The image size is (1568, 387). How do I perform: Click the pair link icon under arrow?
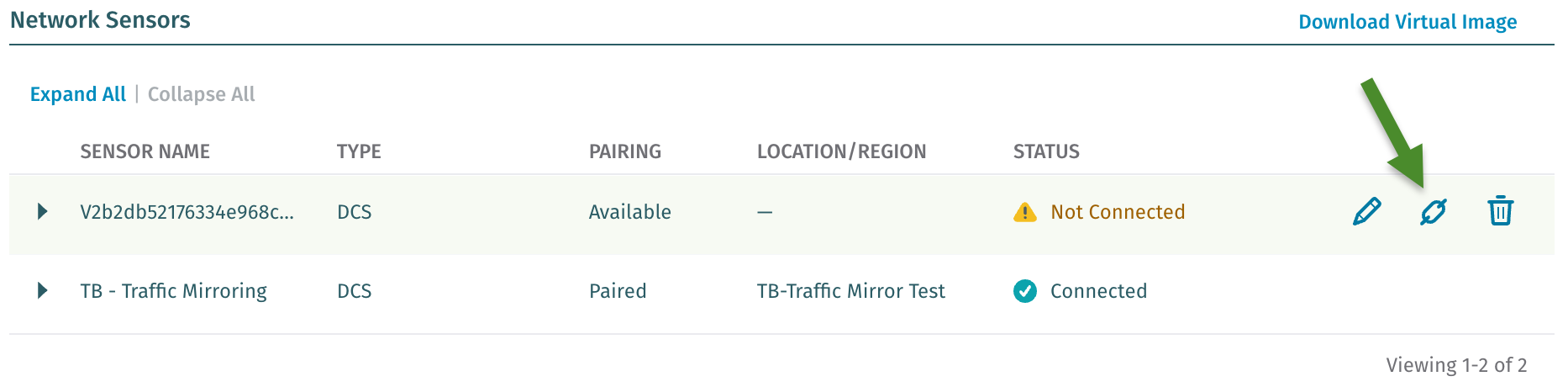tap(1434, 211)
